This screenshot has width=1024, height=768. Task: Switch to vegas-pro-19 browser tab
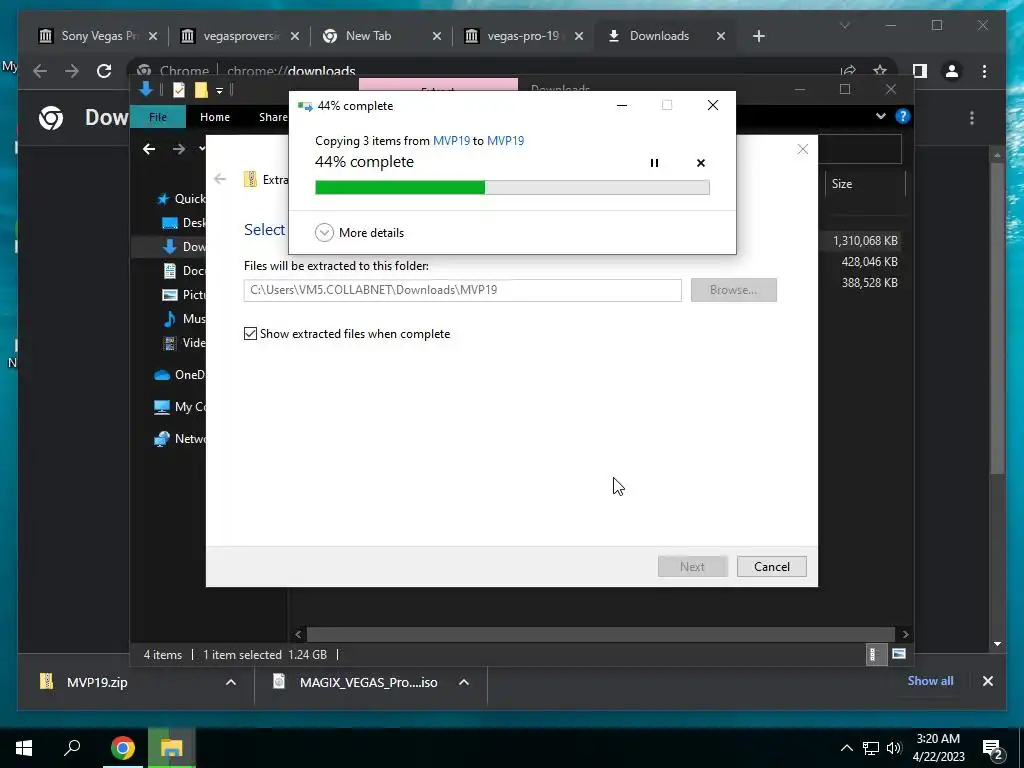(524, 36)
